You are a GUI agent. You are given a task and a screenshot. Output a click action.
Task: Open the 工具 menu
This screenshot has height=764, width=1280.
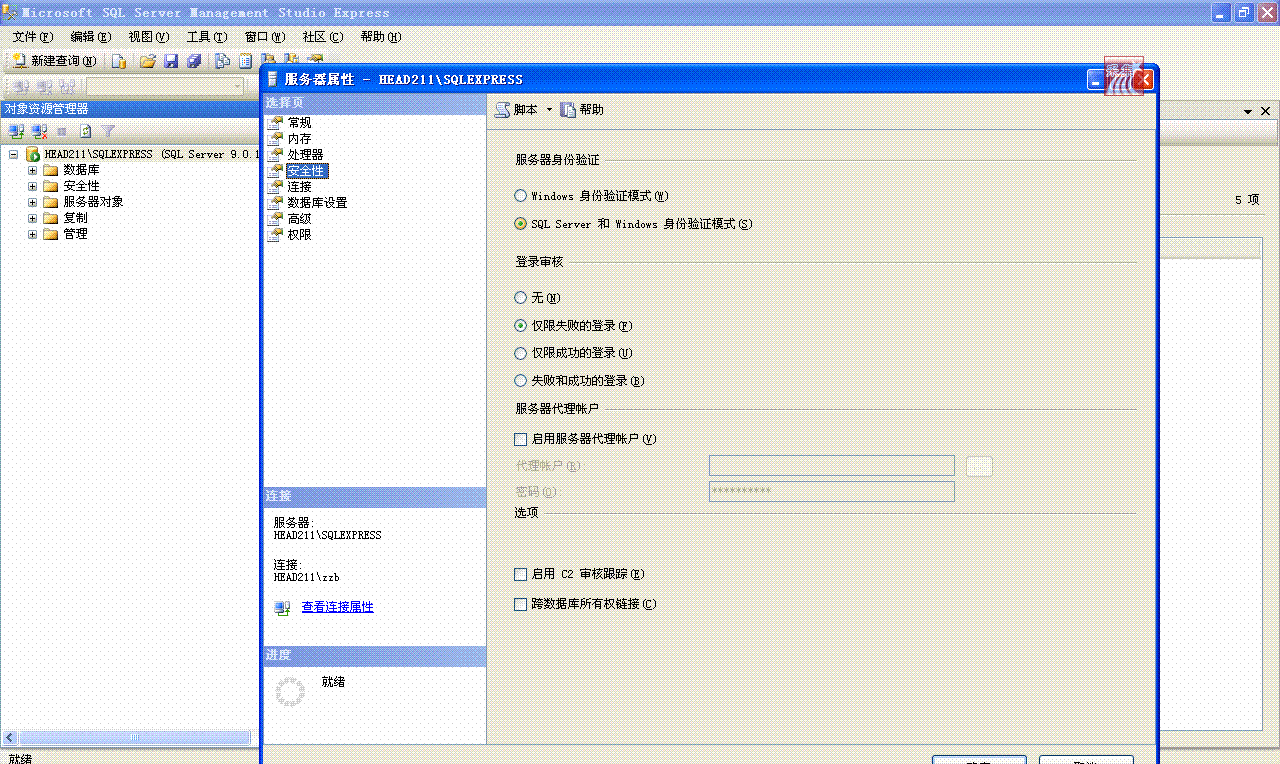tap(207, 37)
